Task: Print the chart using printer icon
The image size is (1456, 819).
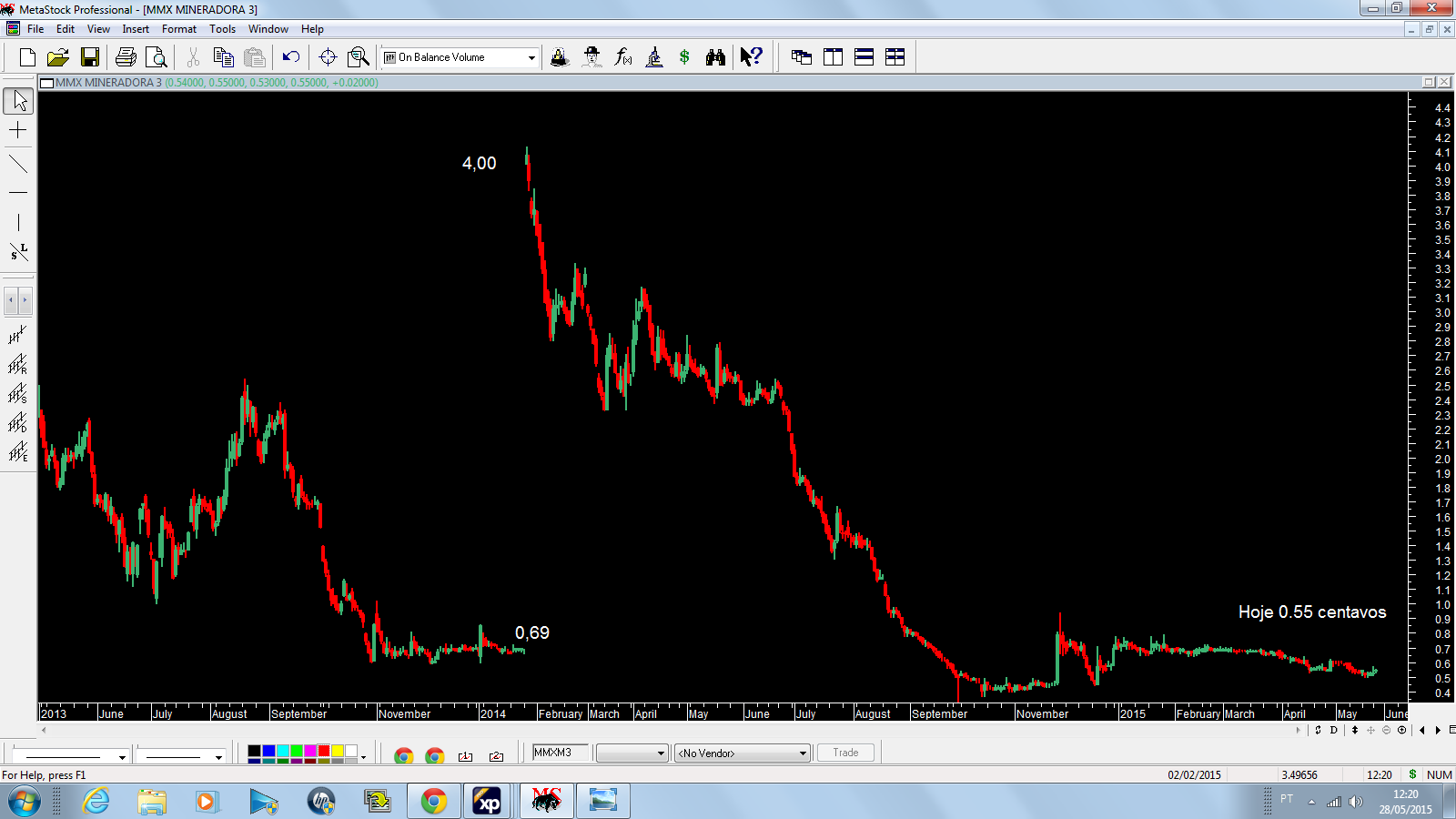Action: pos(126,57)
